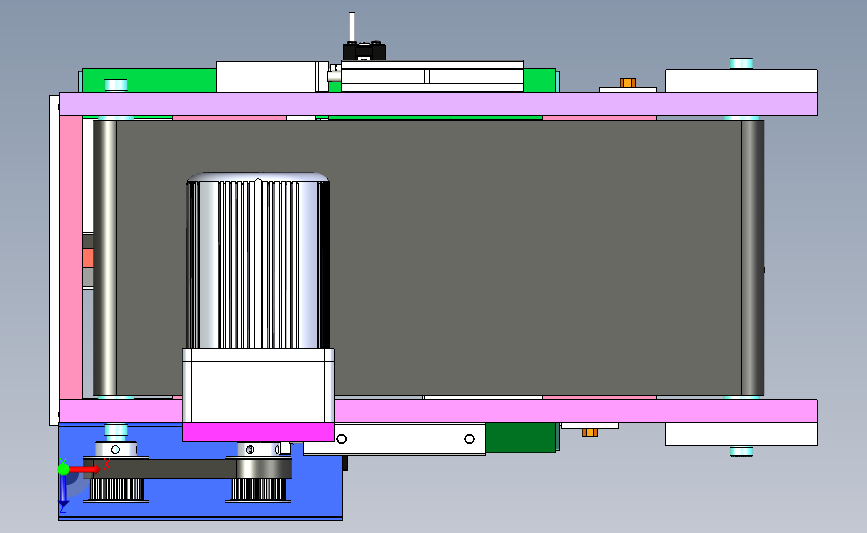Select the green plate at top left
The height and width of the screenshot is (533, 867).
point(149,81)
